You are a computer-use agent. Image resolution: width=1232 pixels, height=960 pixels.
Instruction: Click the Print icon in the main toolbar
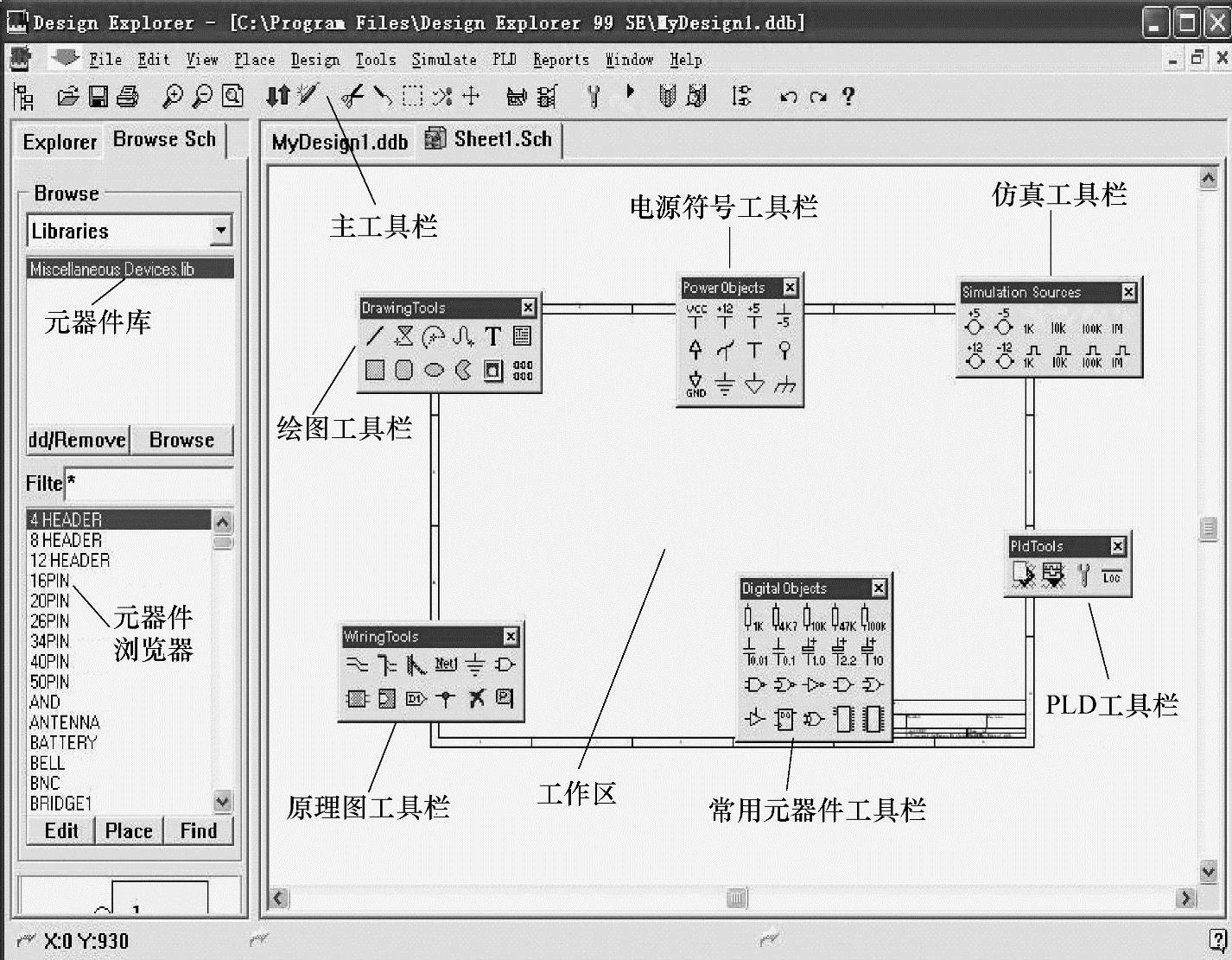coord(127,97)
